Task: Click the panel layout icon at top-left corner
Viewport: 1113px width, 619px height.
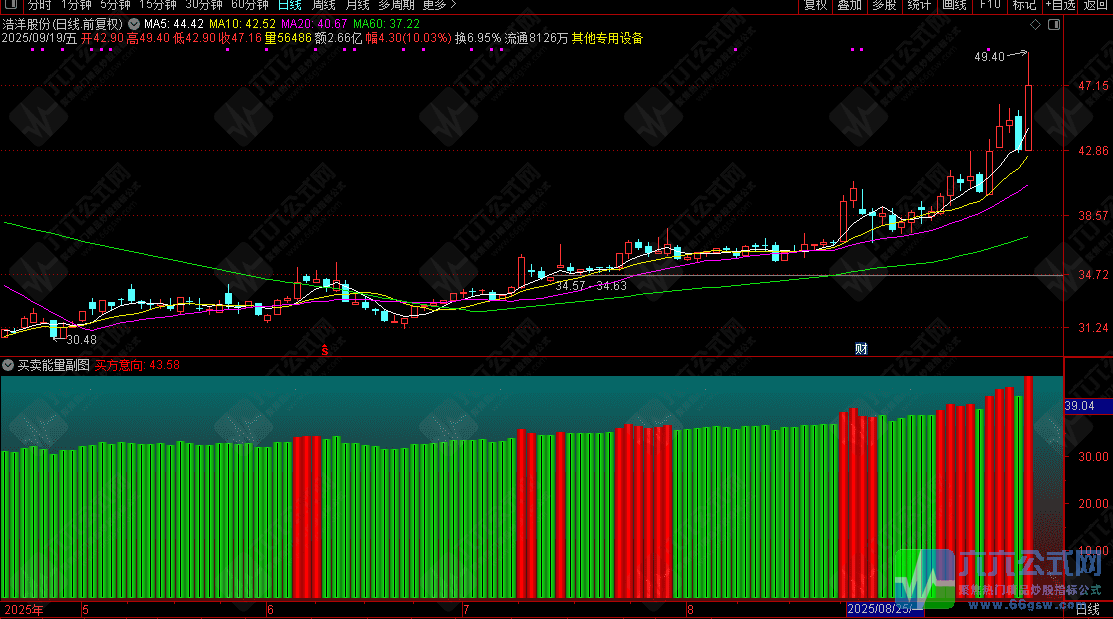Action: [10, 5]
